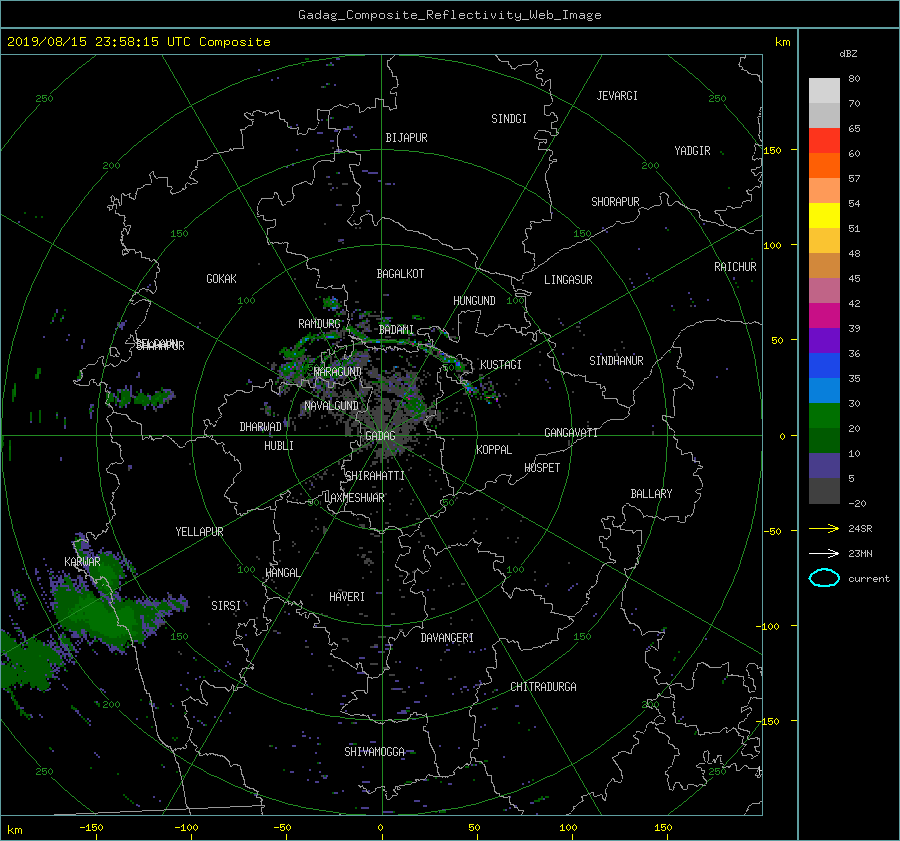Click the yellow 24SR arrow legend icon
This screenshot has height=841, width=900.
(824, 528)
